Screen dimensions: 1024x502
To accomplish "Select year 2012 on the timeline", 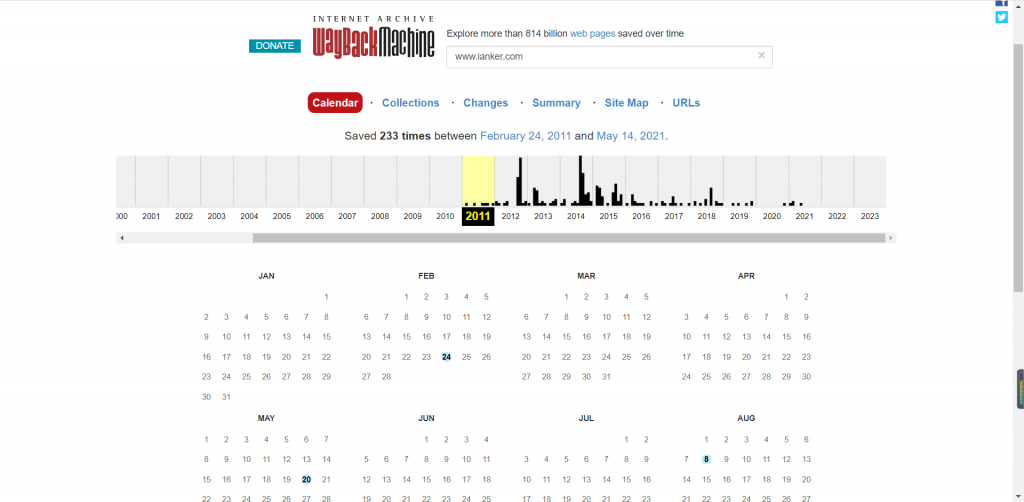I will (x=511, y=216).
